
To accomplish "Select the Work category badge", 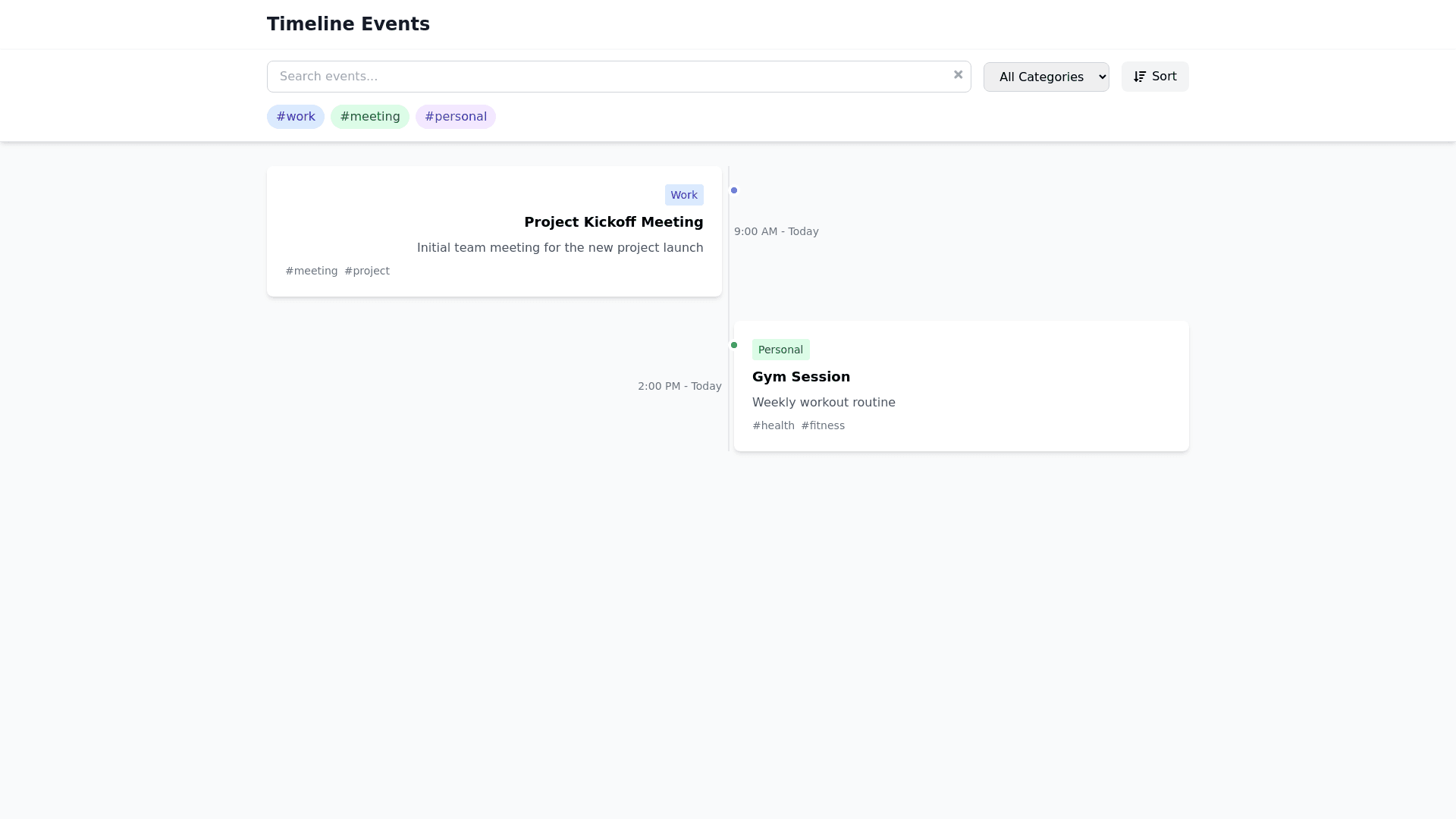I will pyautogui.click(x=683, y=195).
